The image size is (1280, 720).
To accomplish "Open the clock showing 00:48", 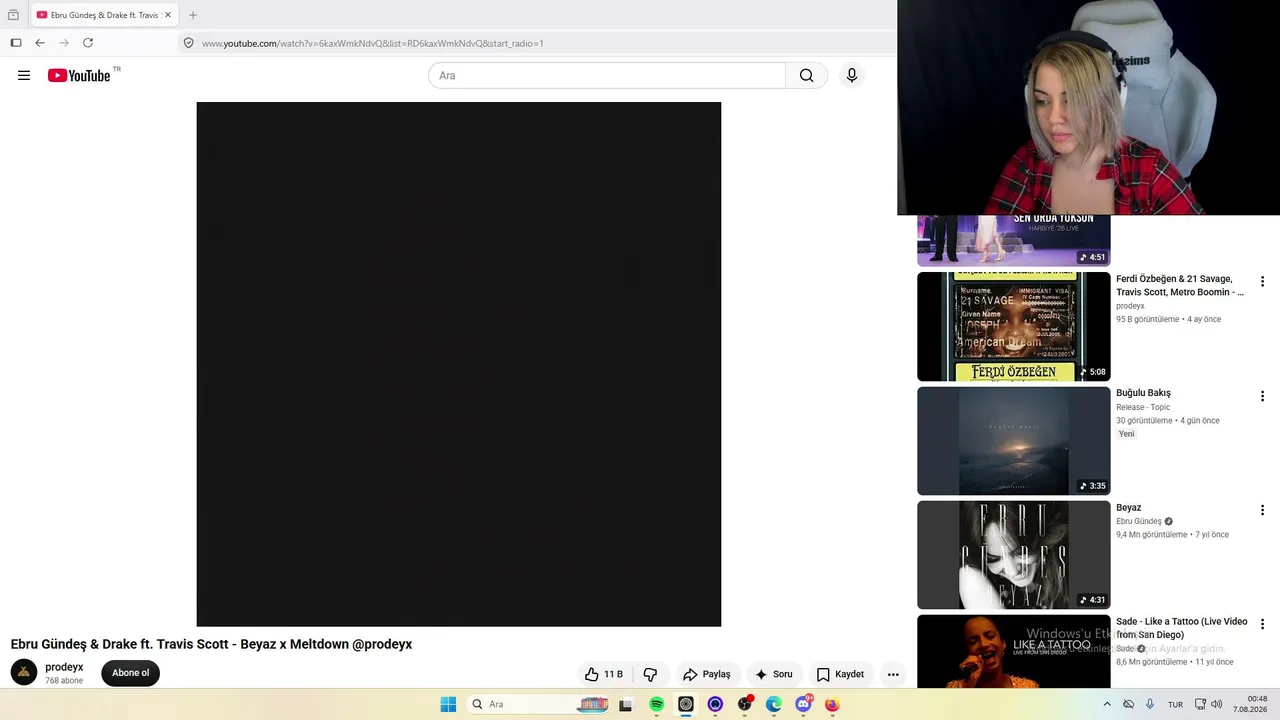I will point(1250,704).
